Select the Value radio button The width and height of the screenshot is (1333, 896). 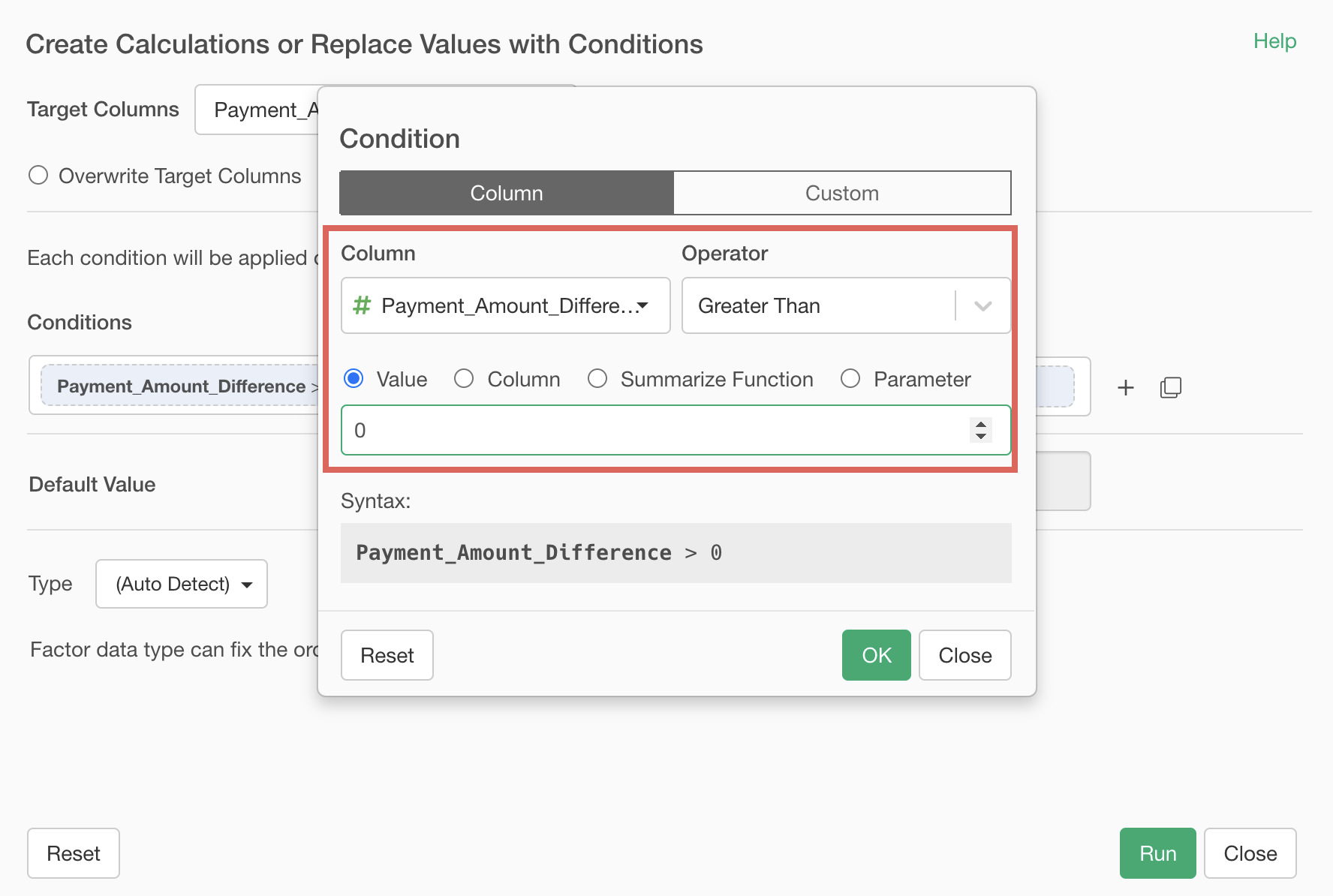[354, 379]
